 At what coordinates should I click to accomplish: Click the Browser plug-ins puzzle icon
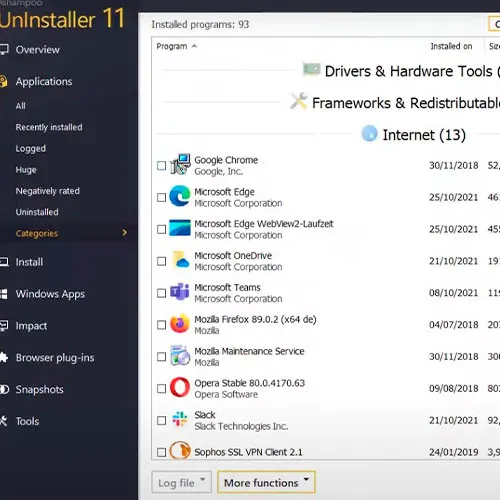tap(3, 357)
